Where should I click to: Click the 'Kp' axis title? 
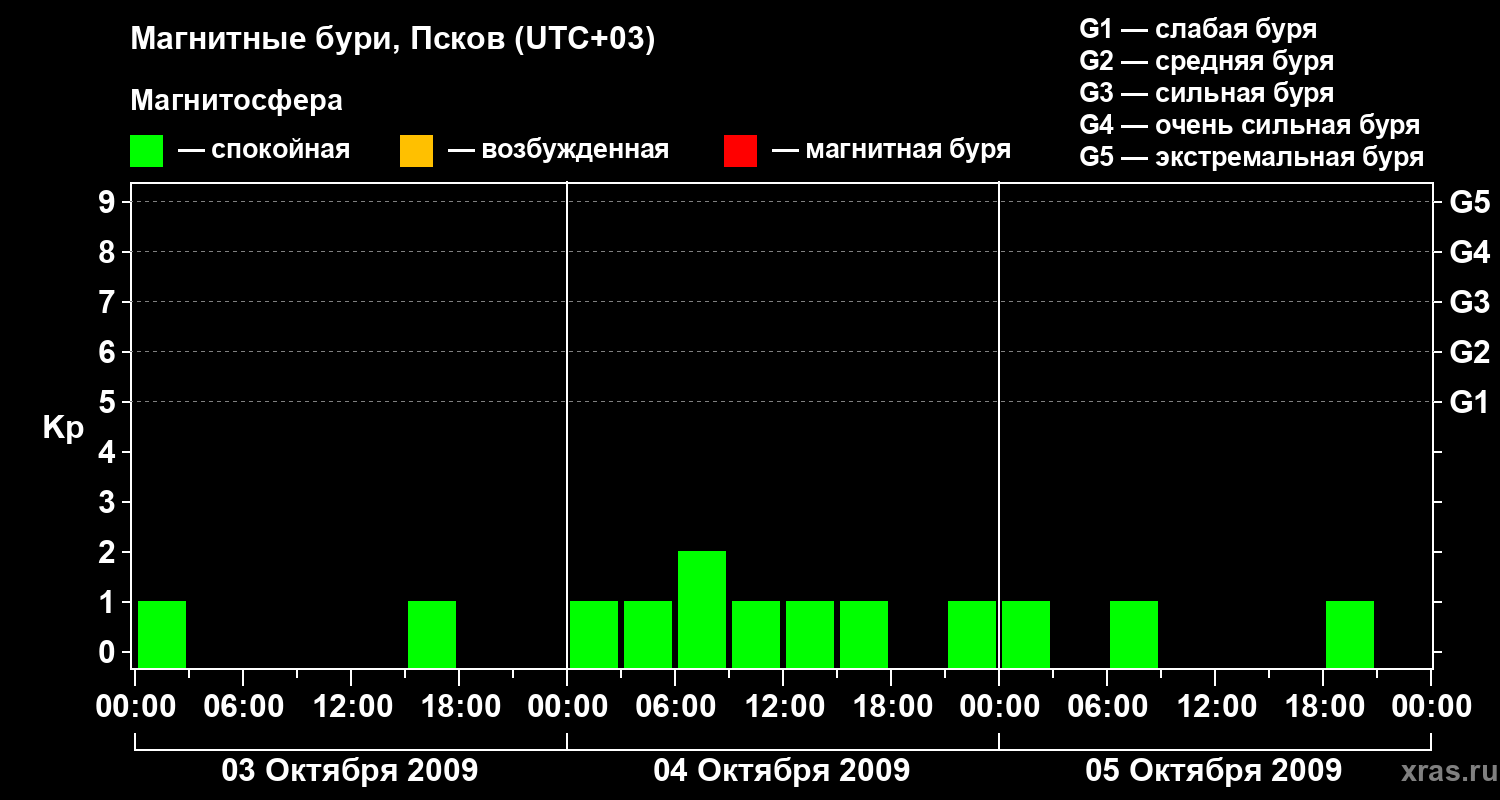(x=63, y=428)
